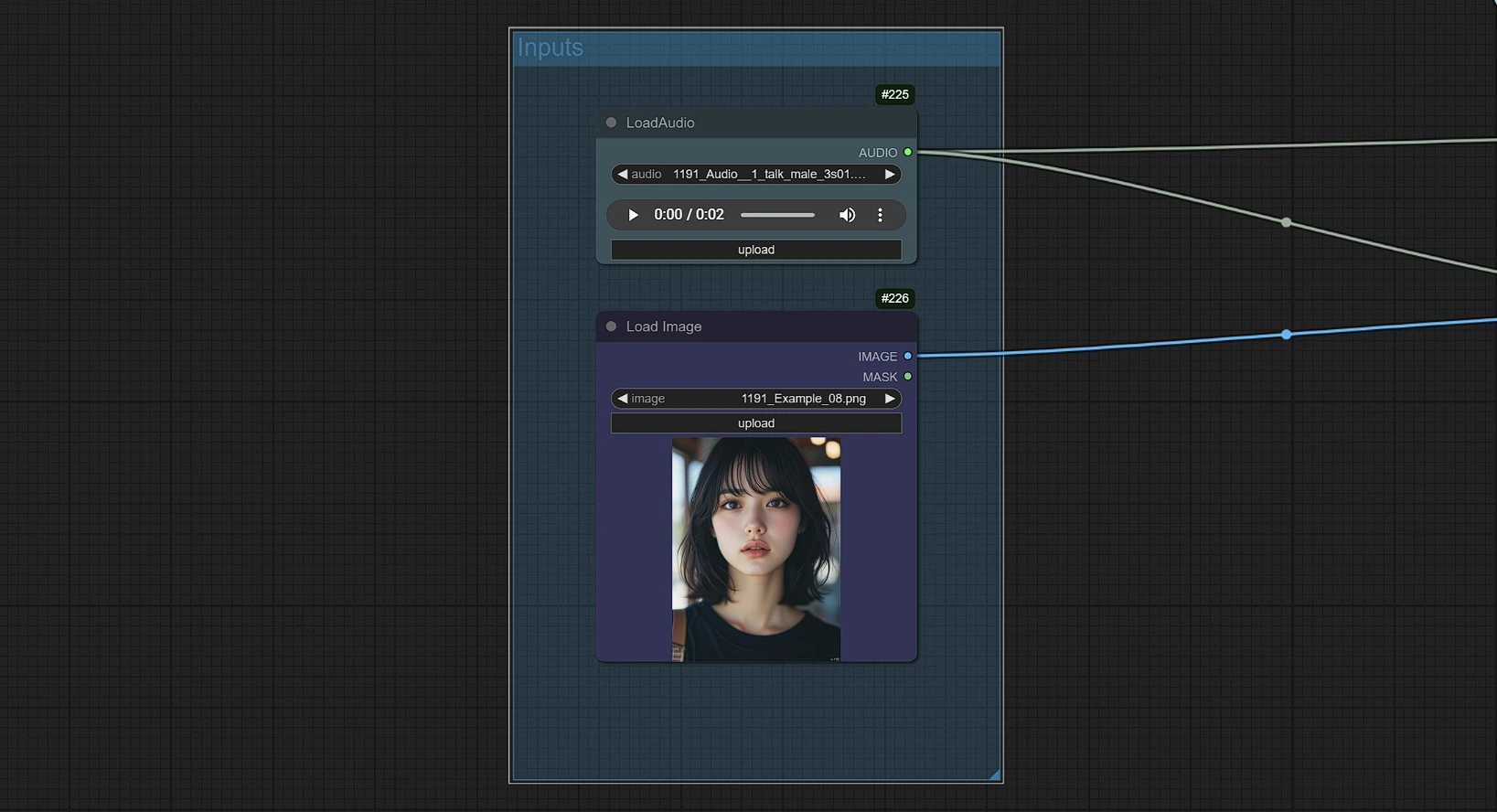Mute the audio player volume

[847, 215]
